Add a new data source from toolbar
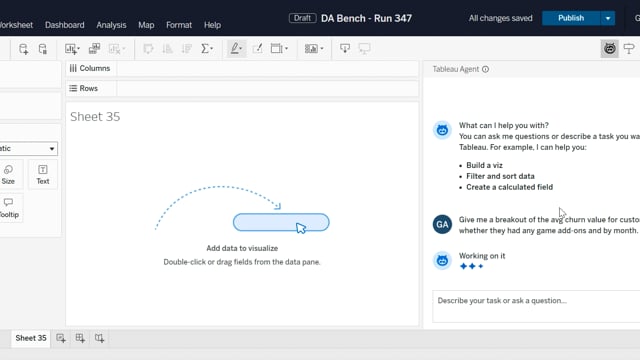The image size is (640, 360). click(x=23, y=49)
